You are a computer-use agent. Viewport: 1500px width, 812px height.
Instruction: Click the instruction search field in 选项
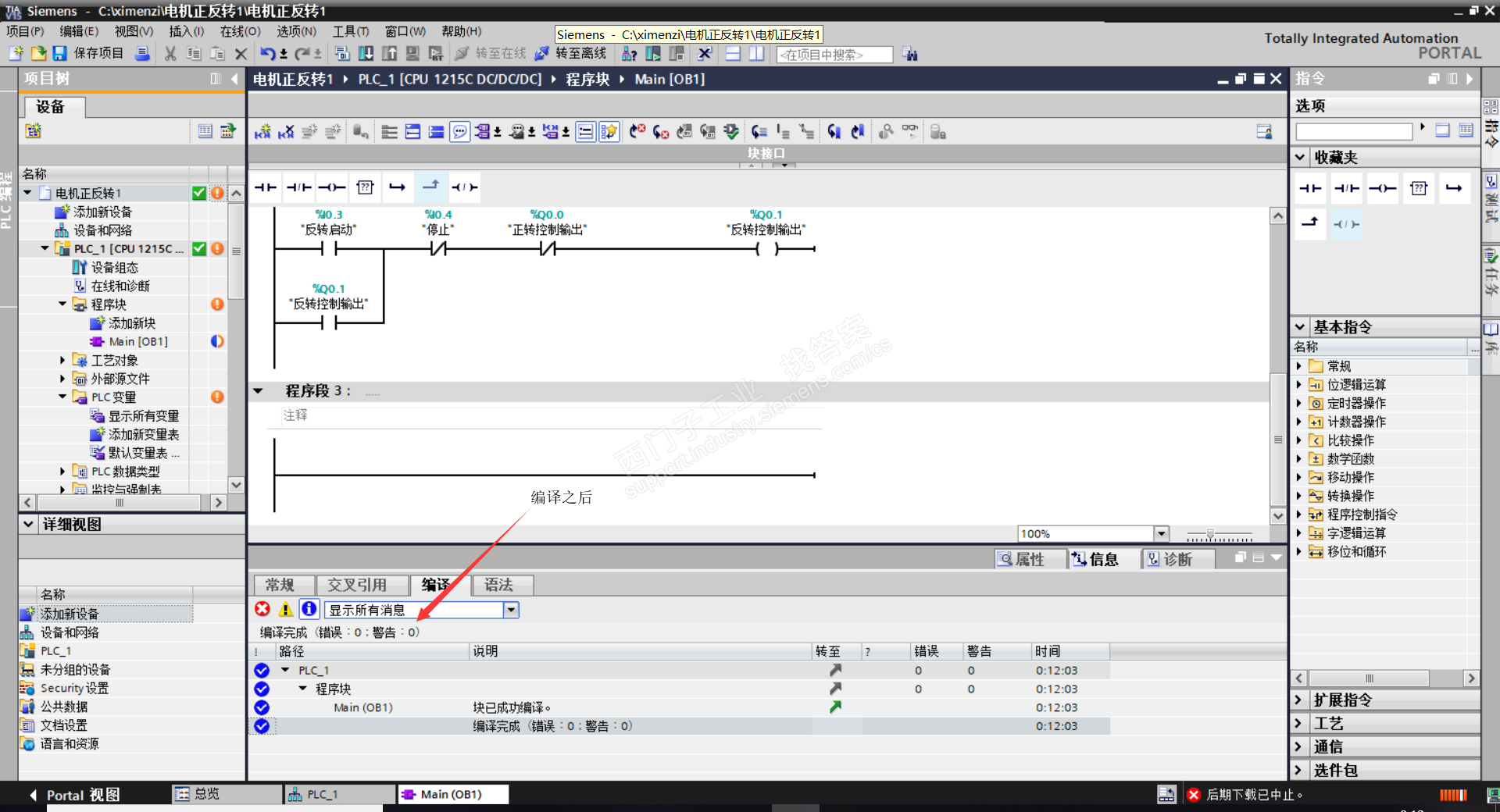click(1354, 131)
